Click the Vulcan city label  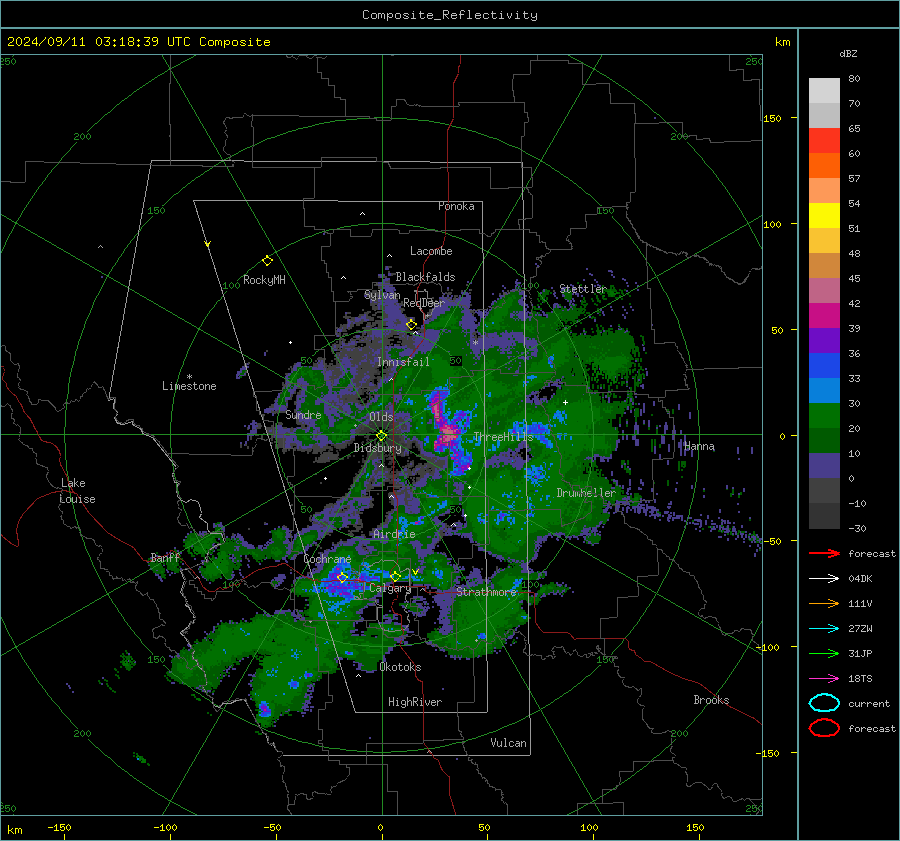click(x=509, y=743)
